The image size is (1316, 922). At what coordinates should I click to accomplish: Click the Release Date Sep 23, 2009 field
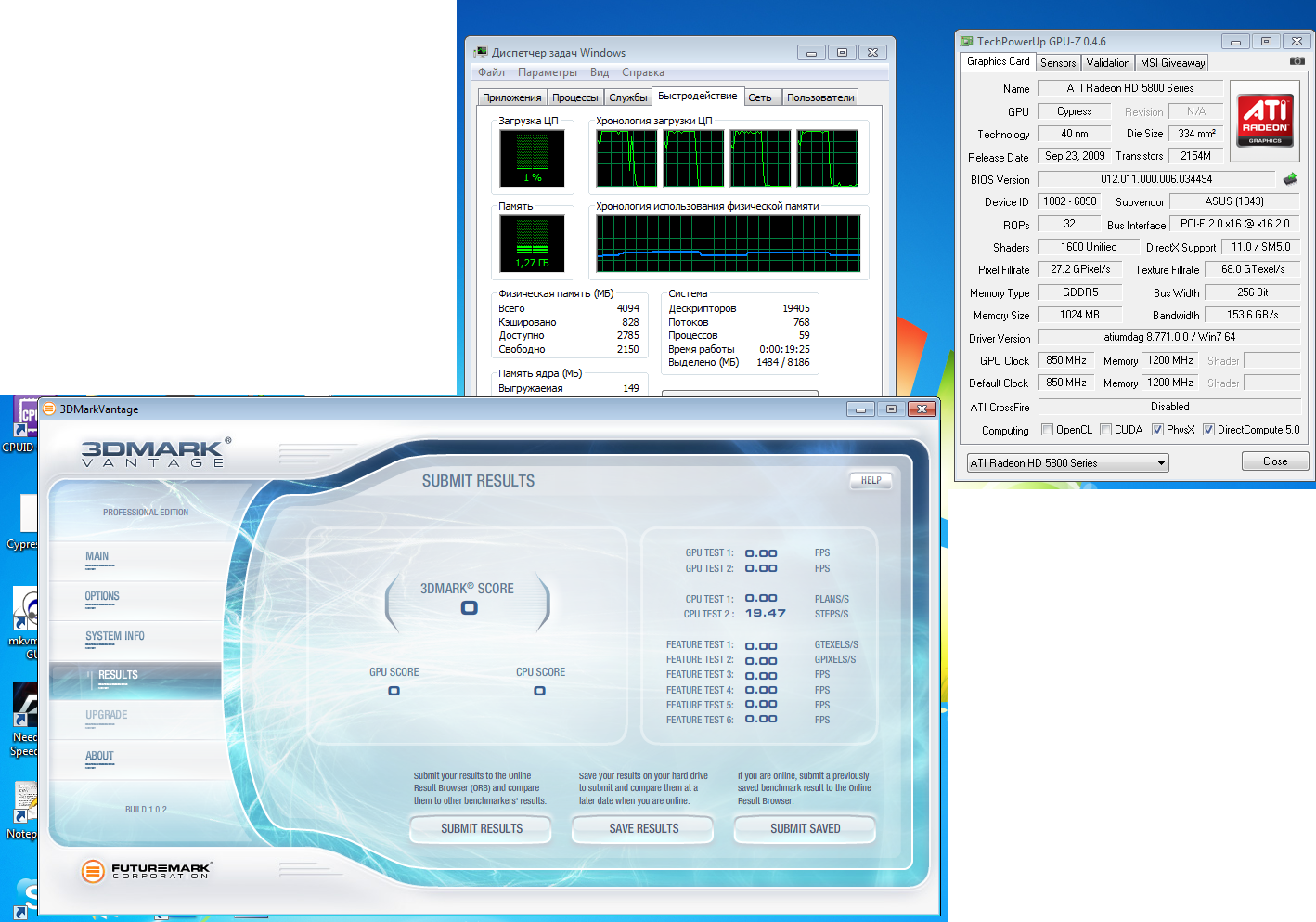1075,156
